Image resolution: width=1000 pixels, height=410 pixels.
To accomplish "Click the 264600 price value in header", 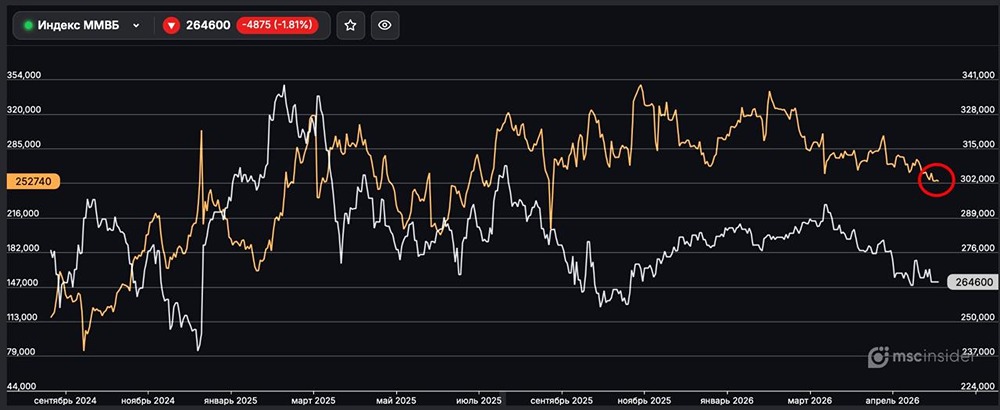I will point(208,26).
